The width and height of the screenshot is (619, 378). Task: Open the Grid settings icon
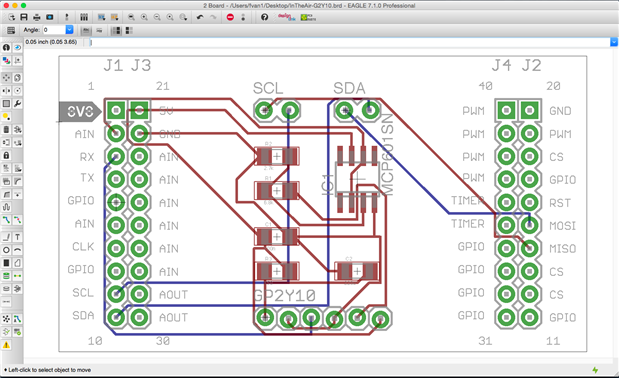11,30
